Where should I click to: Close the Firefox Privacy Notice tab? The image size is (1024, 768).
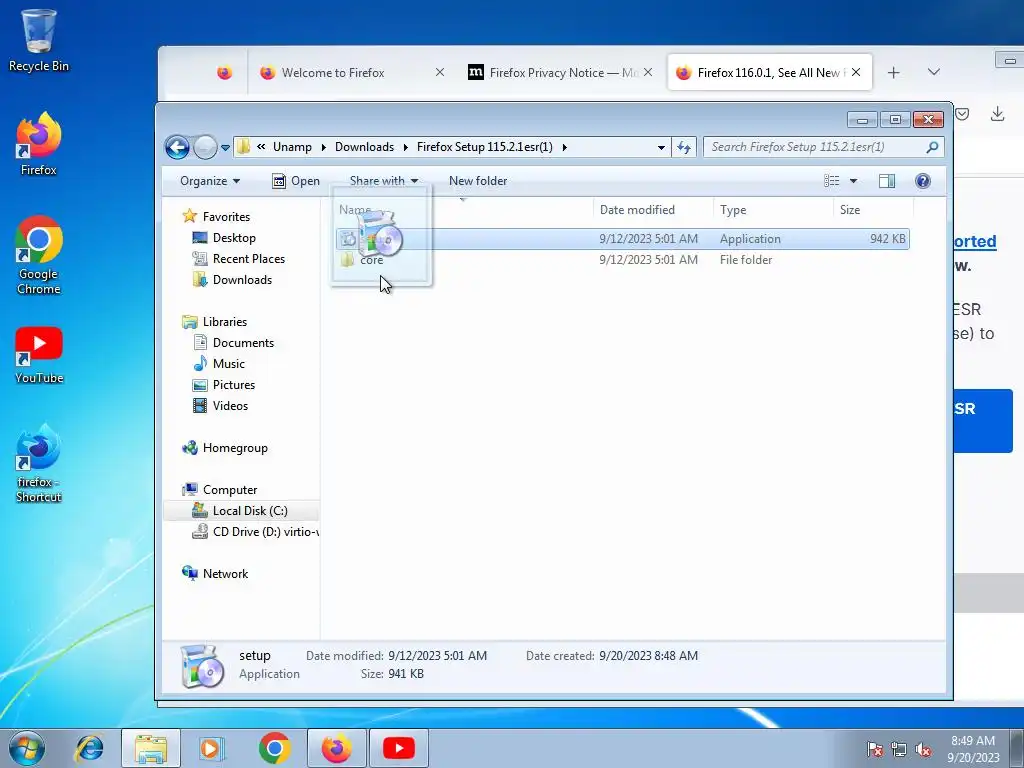pos(647,72)
